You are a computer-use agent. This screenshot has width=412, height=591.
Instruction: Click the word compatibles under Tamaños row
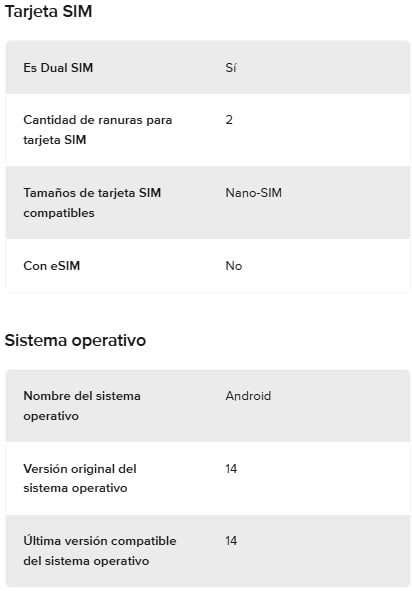coord(59,213)
